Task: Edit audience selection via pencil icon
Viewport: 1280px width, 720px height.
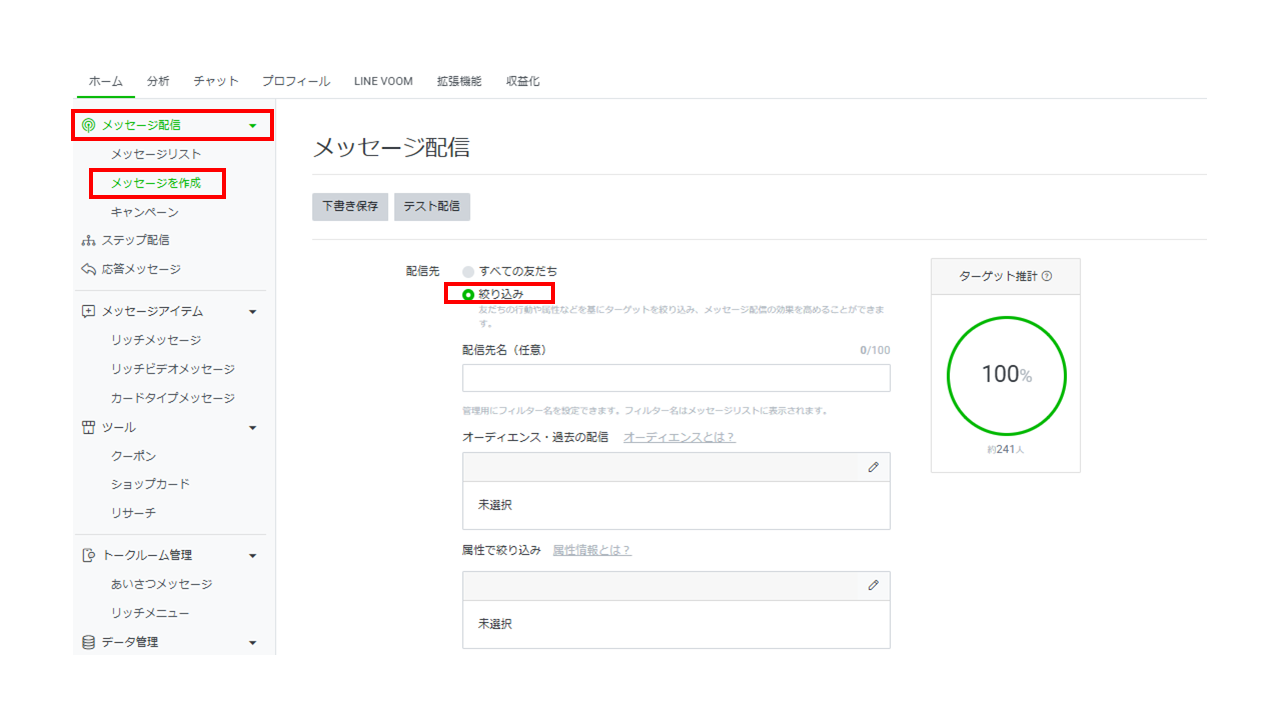Action: point(873,467)
